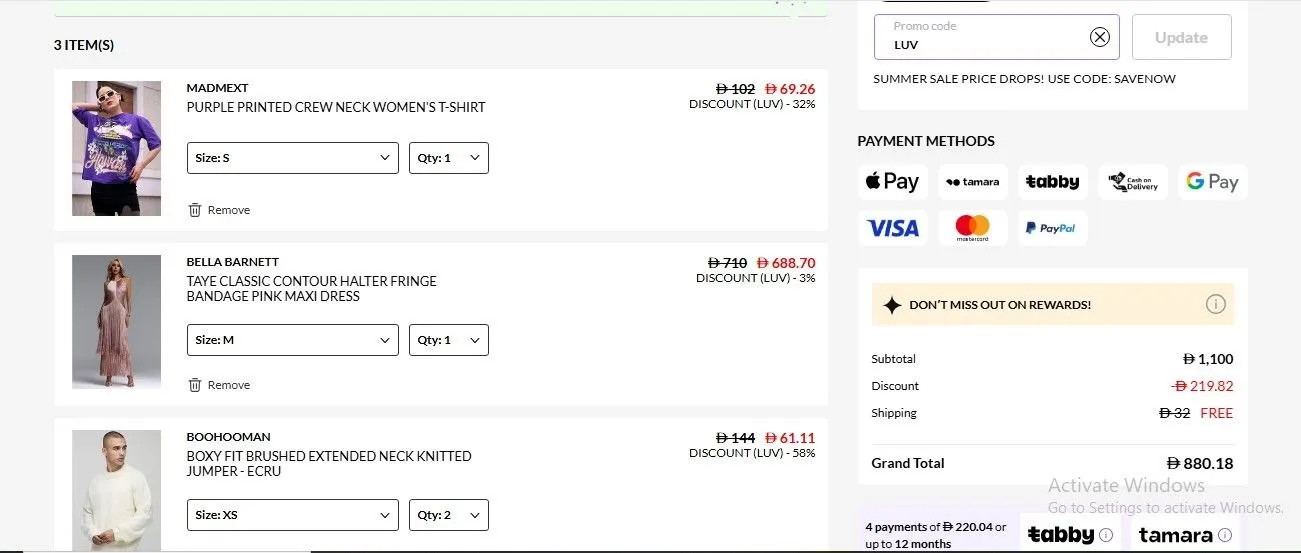Click the DISCOUNT (LUV) - 58% label
1301x553 pixels.
[x=752, y=453]
